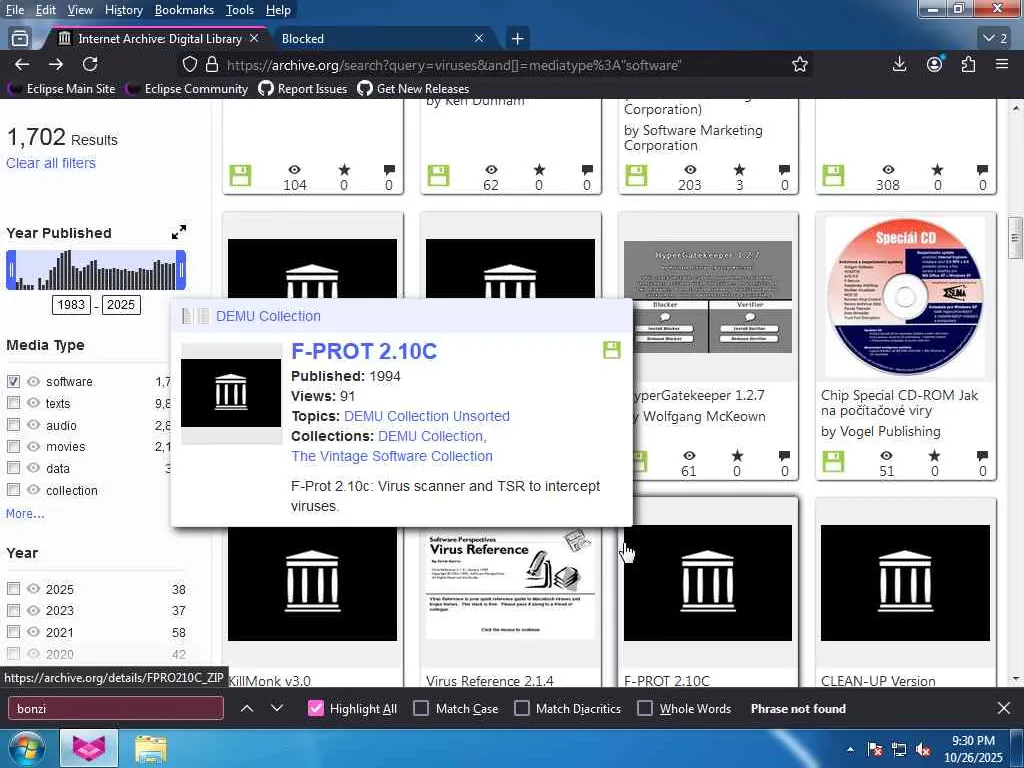Open the History menu
Screen dimensions: 1024x768
click(x=123, y=10)
